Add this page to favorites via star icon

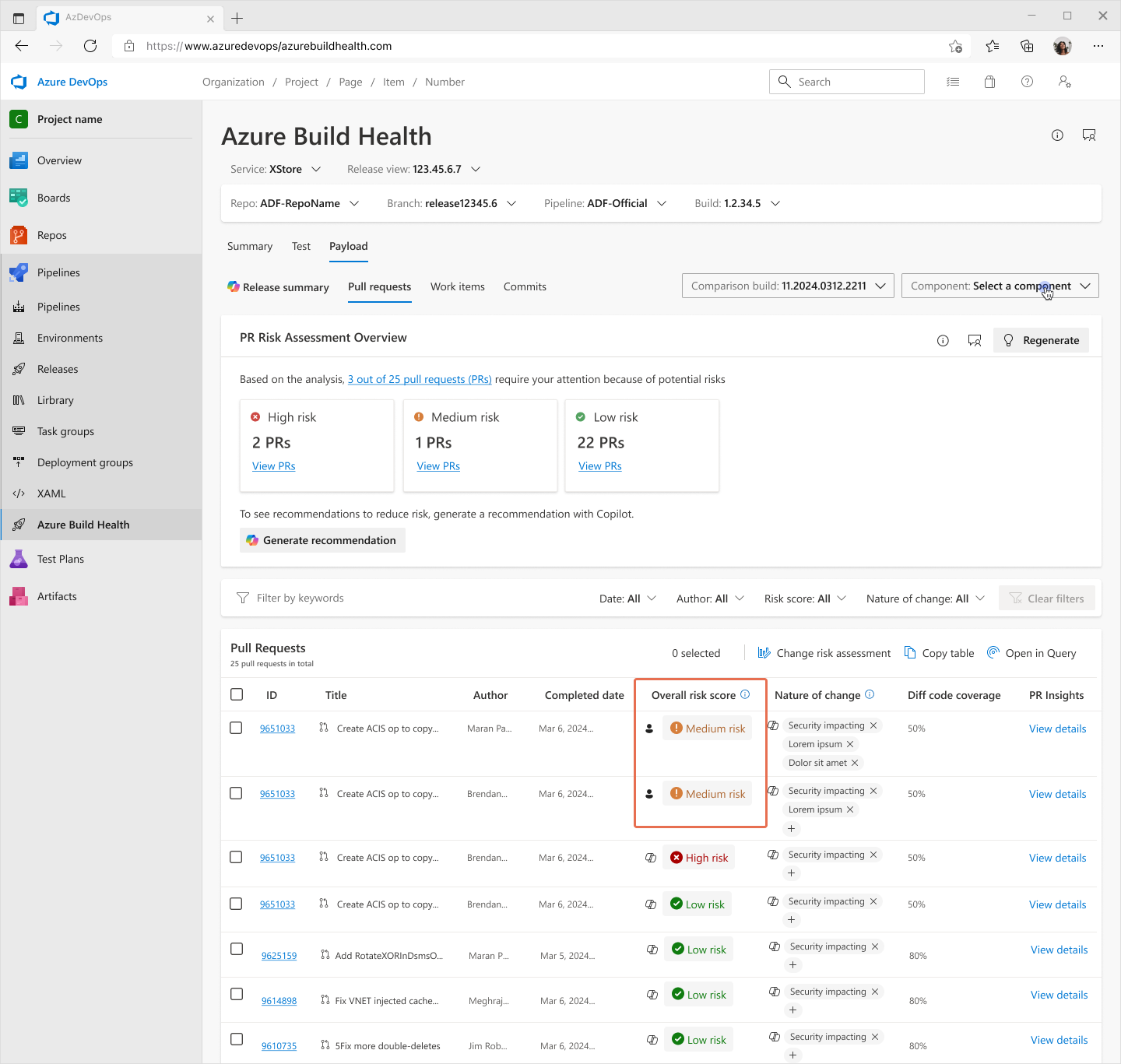956,46
